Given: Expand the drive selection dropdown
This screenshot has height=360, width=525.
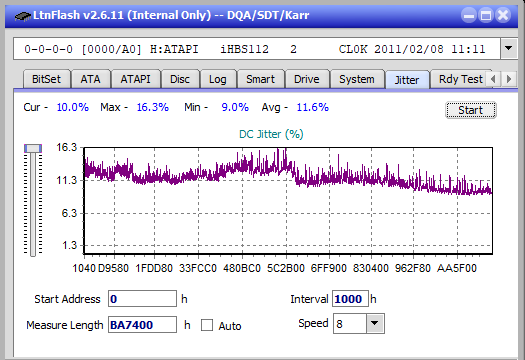Looking at the screenshot, I should pos(508,49).
